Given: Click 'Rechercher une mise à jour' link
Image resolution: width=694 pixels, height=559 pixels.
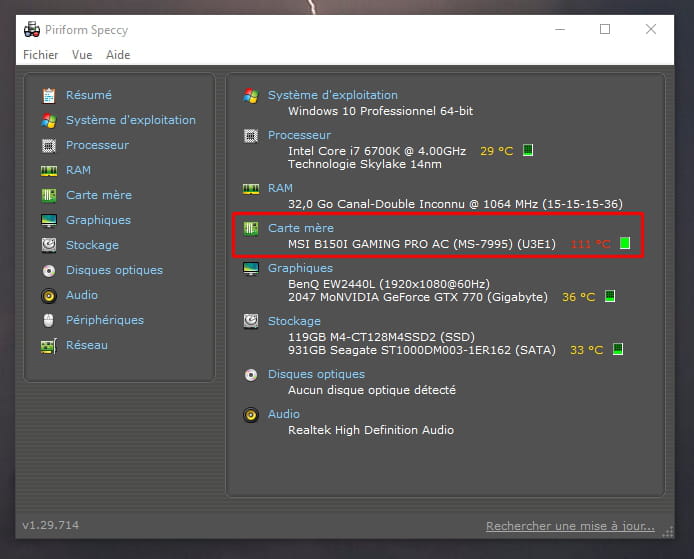Looking at the screenshot, I should tap(570, 526).
